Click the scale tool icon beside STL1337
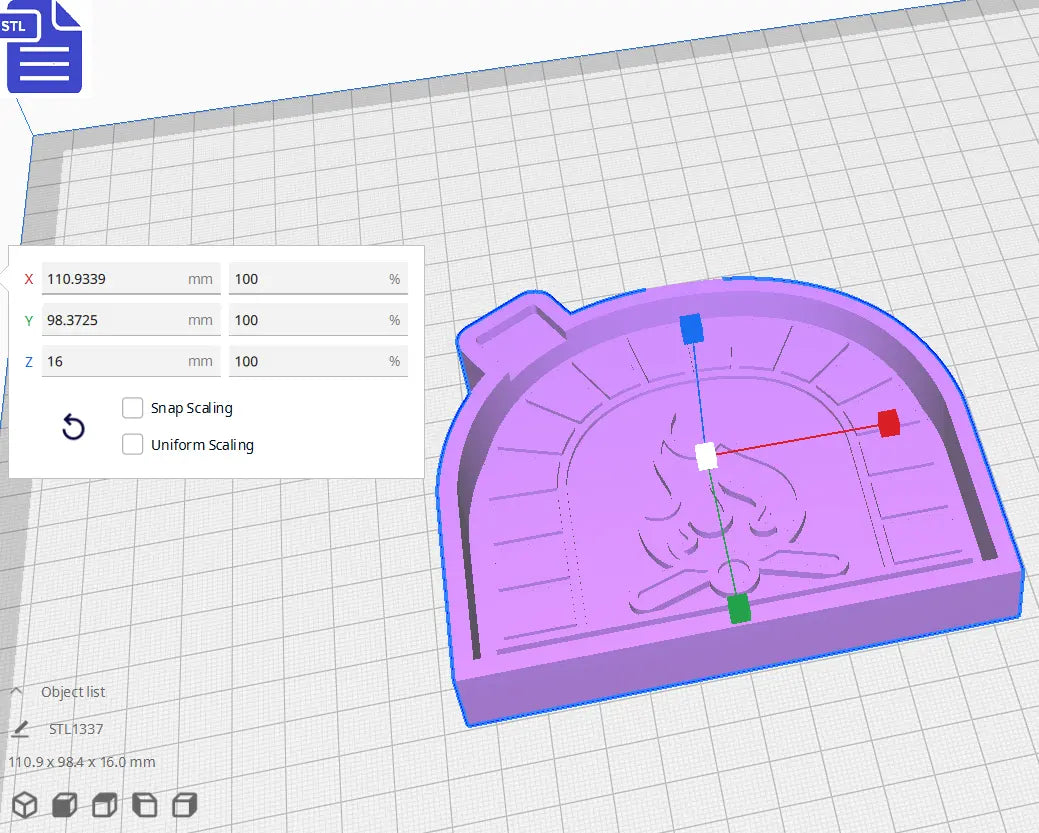Screen dimensions: 1039x833 click(x=22, y=729)
